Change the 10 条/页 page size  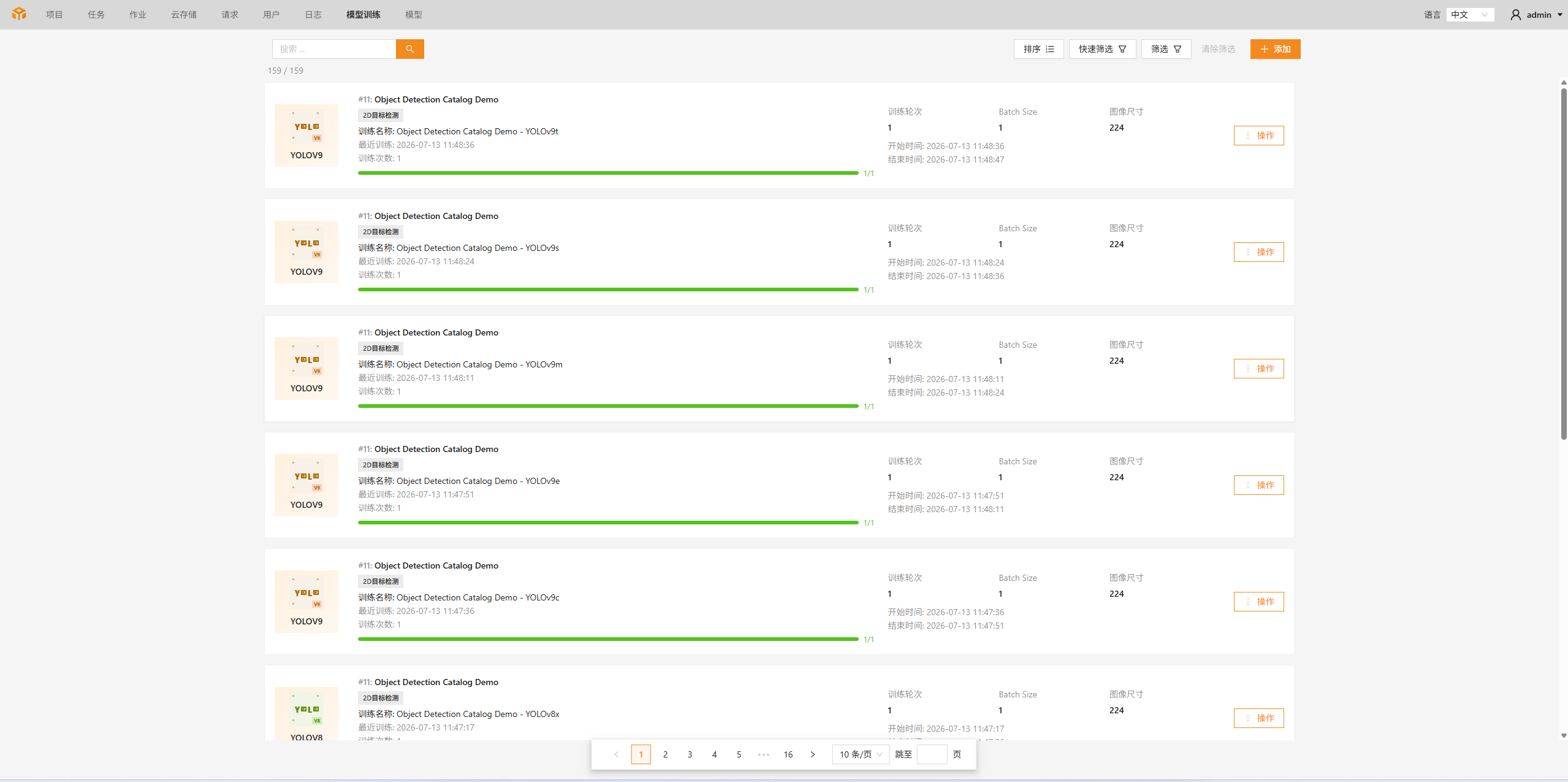(x=861, y=754)
